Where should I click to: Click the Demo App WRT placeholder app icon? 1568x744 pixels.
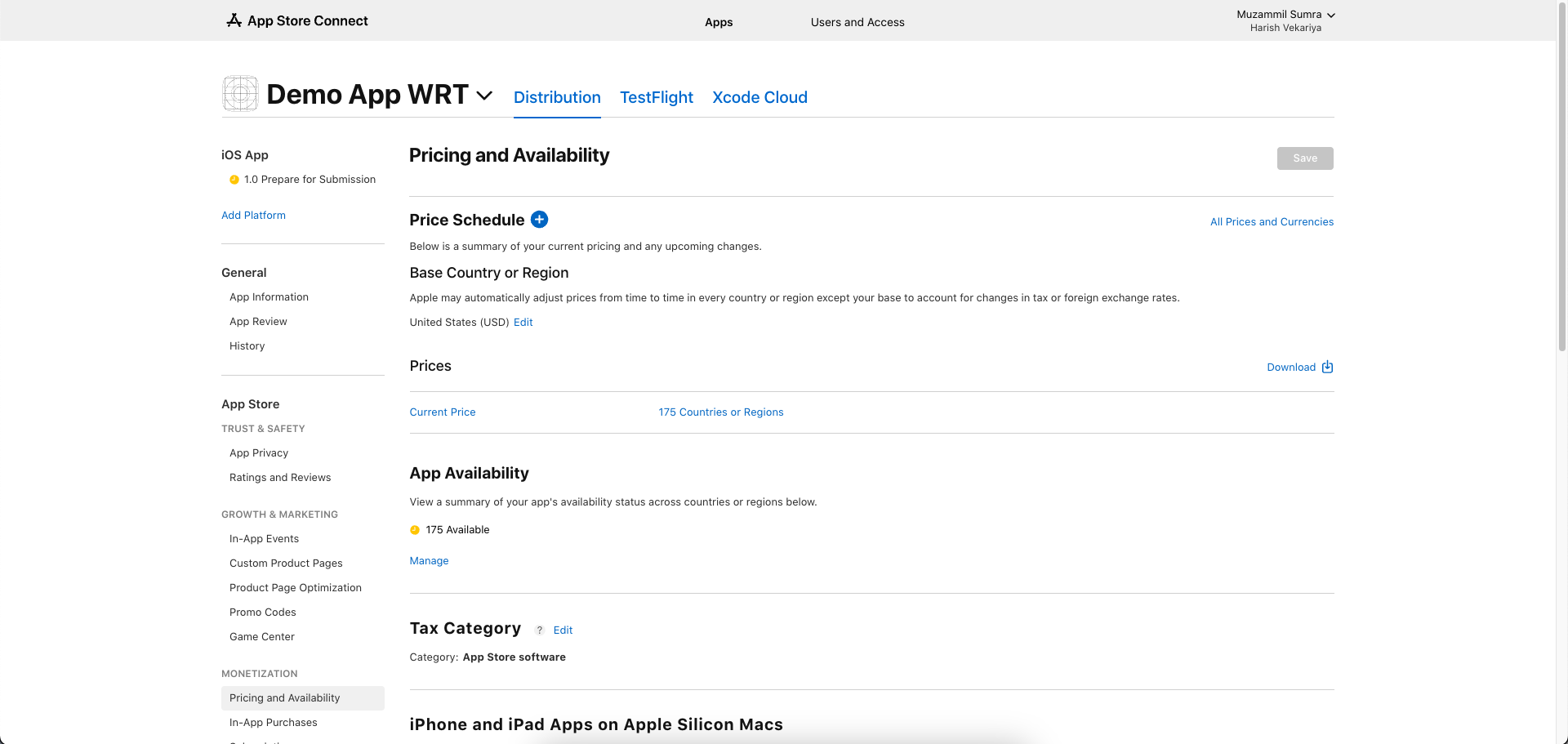tap(240, 94)
